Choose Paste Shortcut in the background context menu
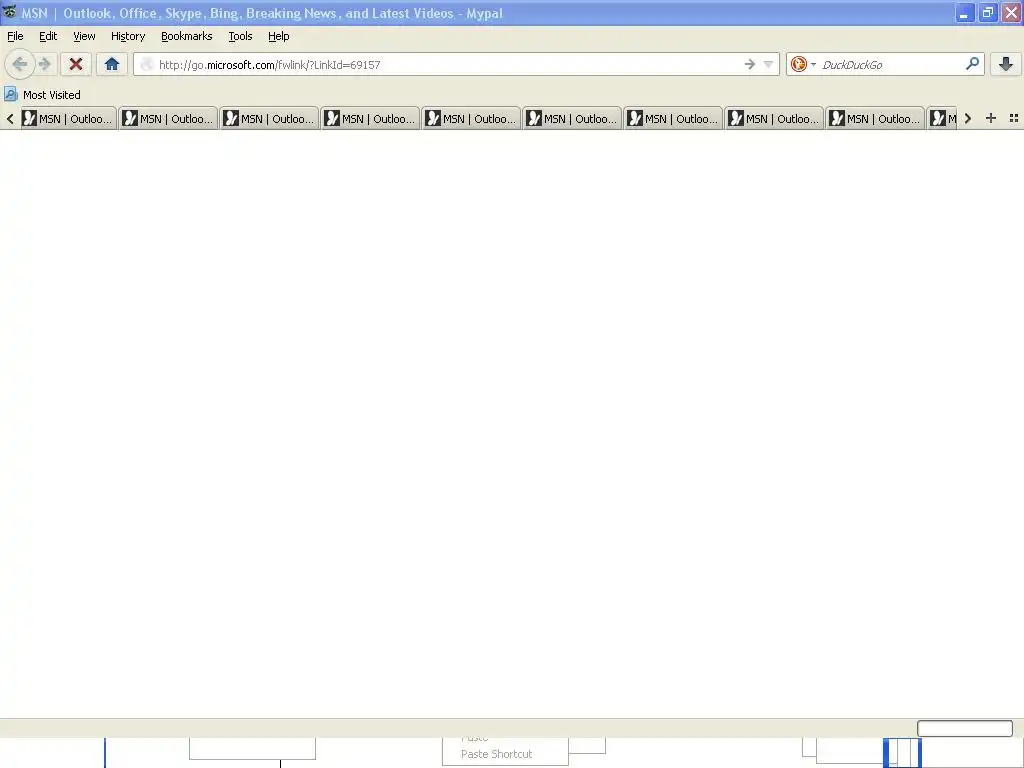Viewport: 1024px width, 768px height. click(x=496, y=754)
